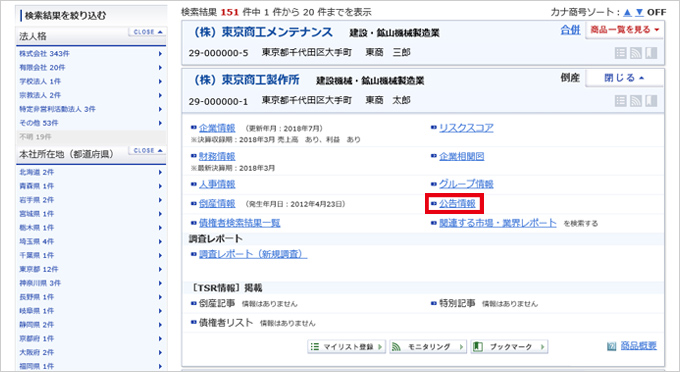Sort kana trade names ascending with the up arrow
680x372 pixels.
pyautogui.click(x=627, y=13)
